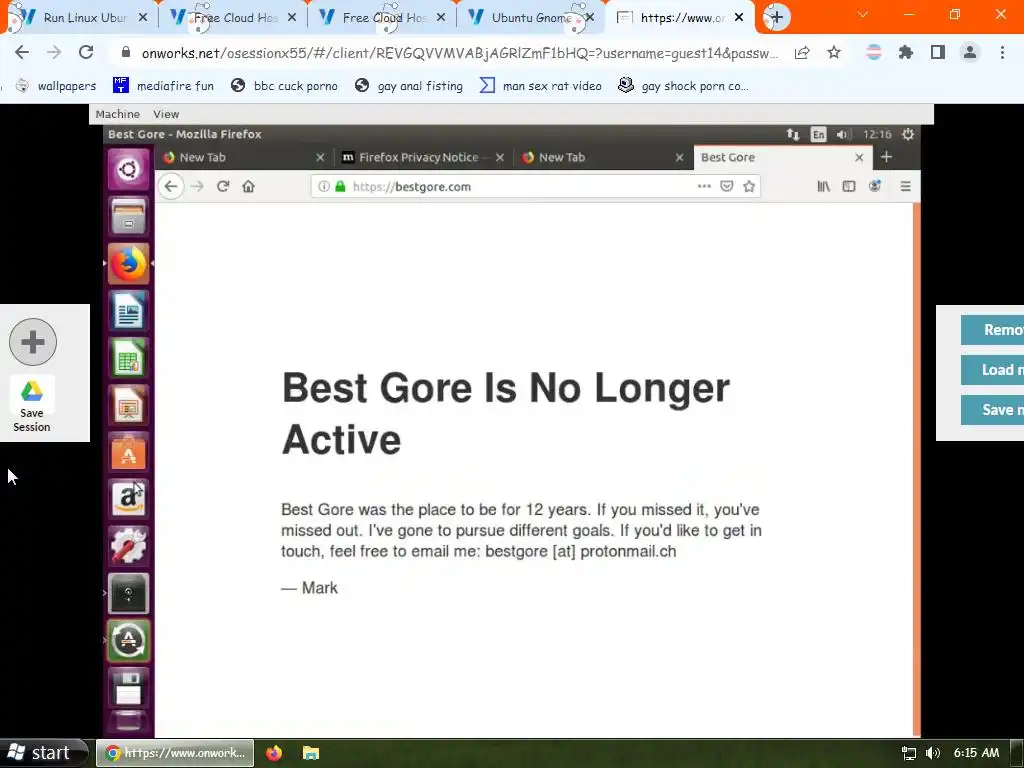Viewport: 1024px width, 768px height.
Task: Click Ubuntu network indicator arrows
Action: 793,134
